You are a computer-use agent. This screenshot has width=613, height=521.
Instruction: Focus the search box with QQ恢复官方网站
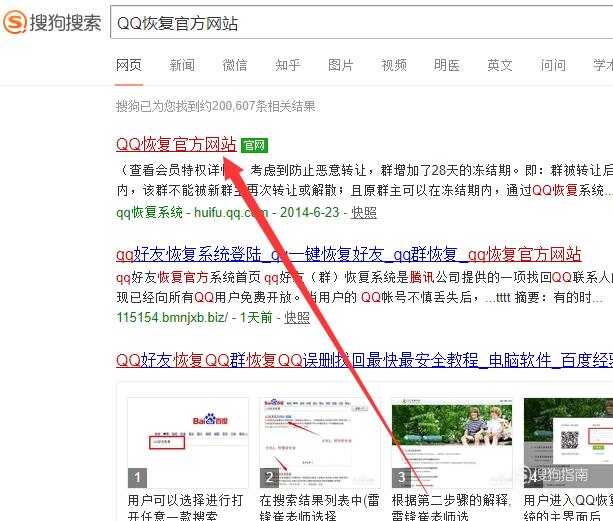[x=362, y=23]
